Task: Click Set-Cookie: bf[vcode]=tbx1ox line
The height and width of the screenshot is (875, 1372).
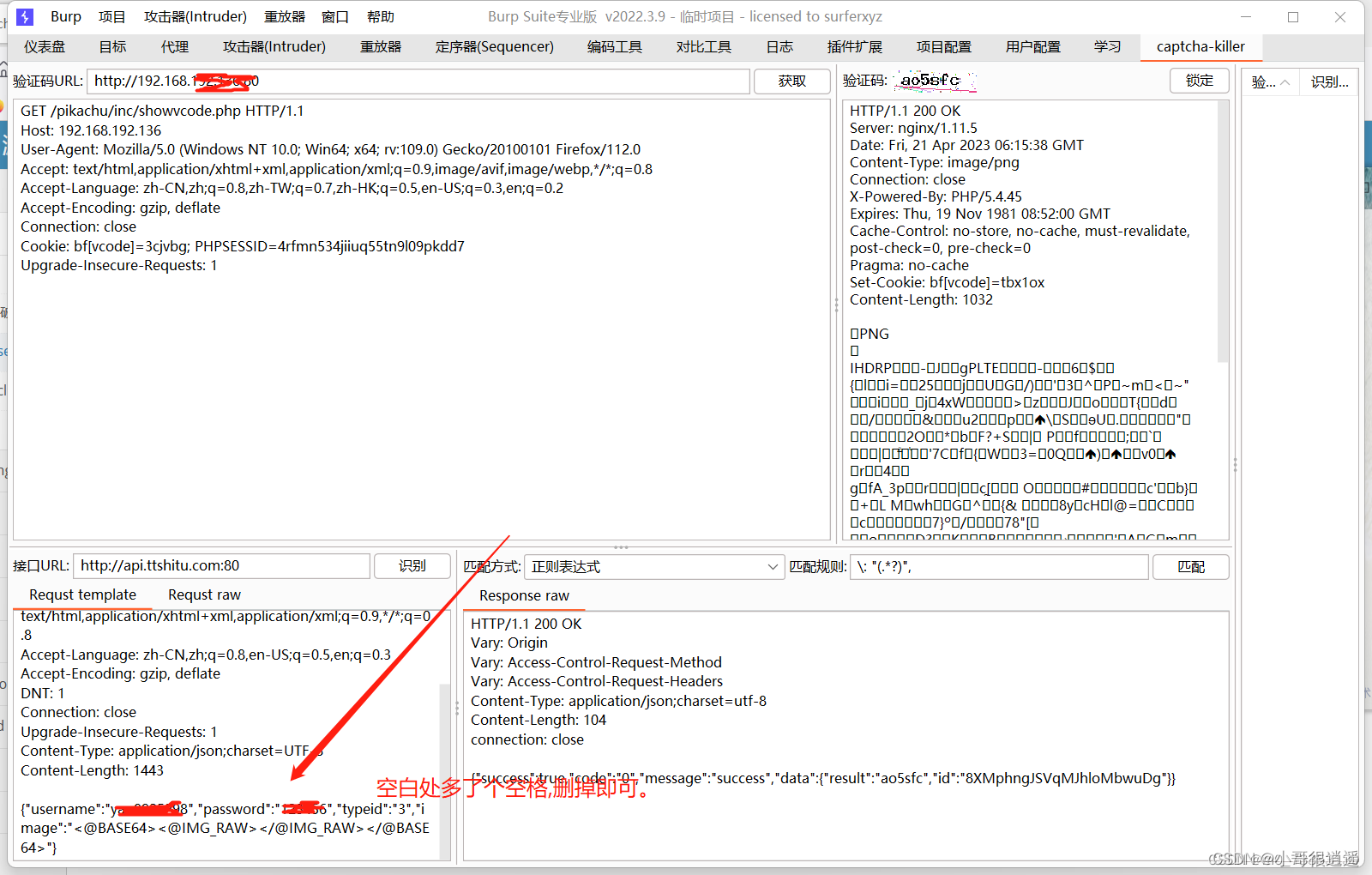Action: 947,282
